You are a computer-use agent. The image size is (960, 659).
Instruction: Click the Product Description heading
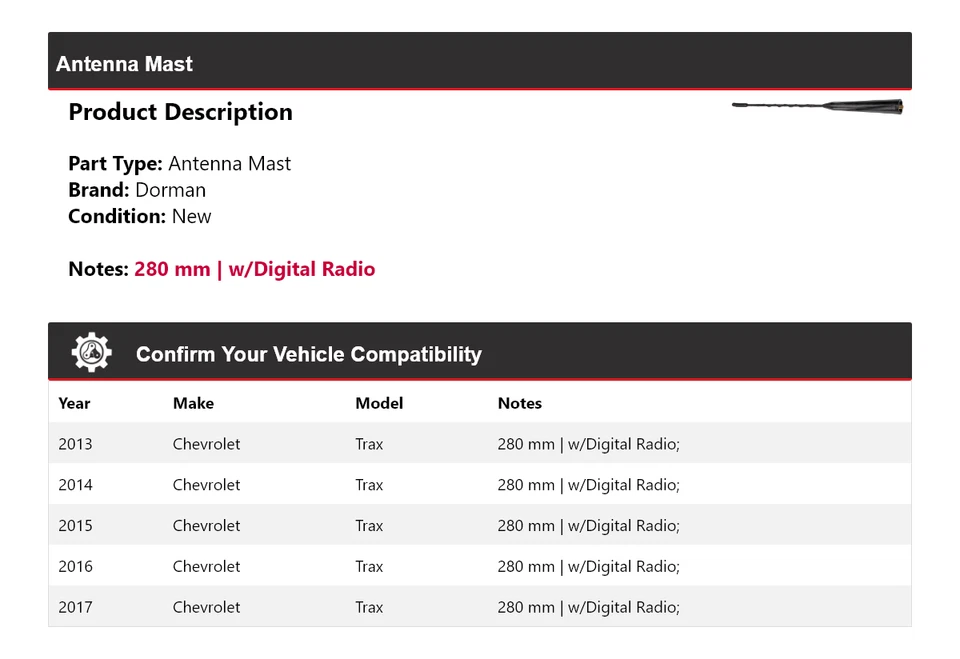(x=181, y=112)
